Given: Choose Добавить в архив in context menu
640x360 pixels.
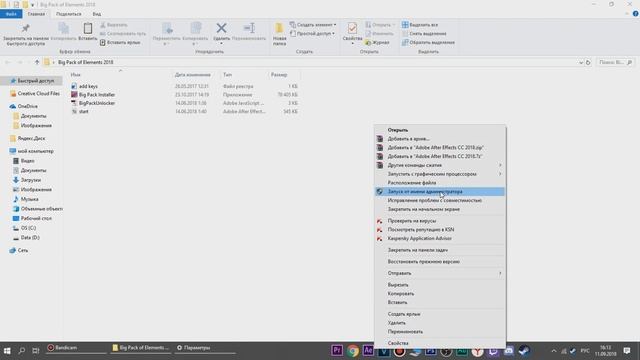Looking at the screenshot, I should pyautogui.click(x=440, y=139).
